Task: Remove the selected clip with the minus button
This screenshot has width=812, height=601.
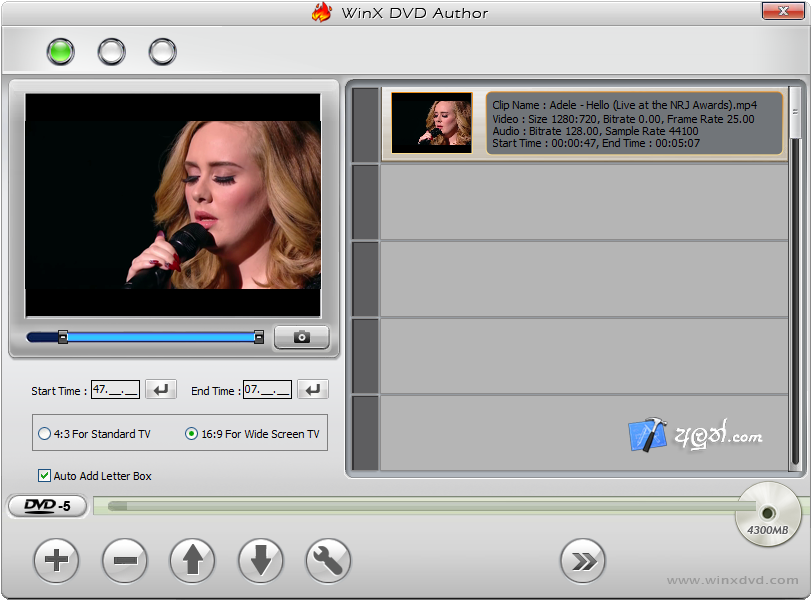Action: pos(124,560)
